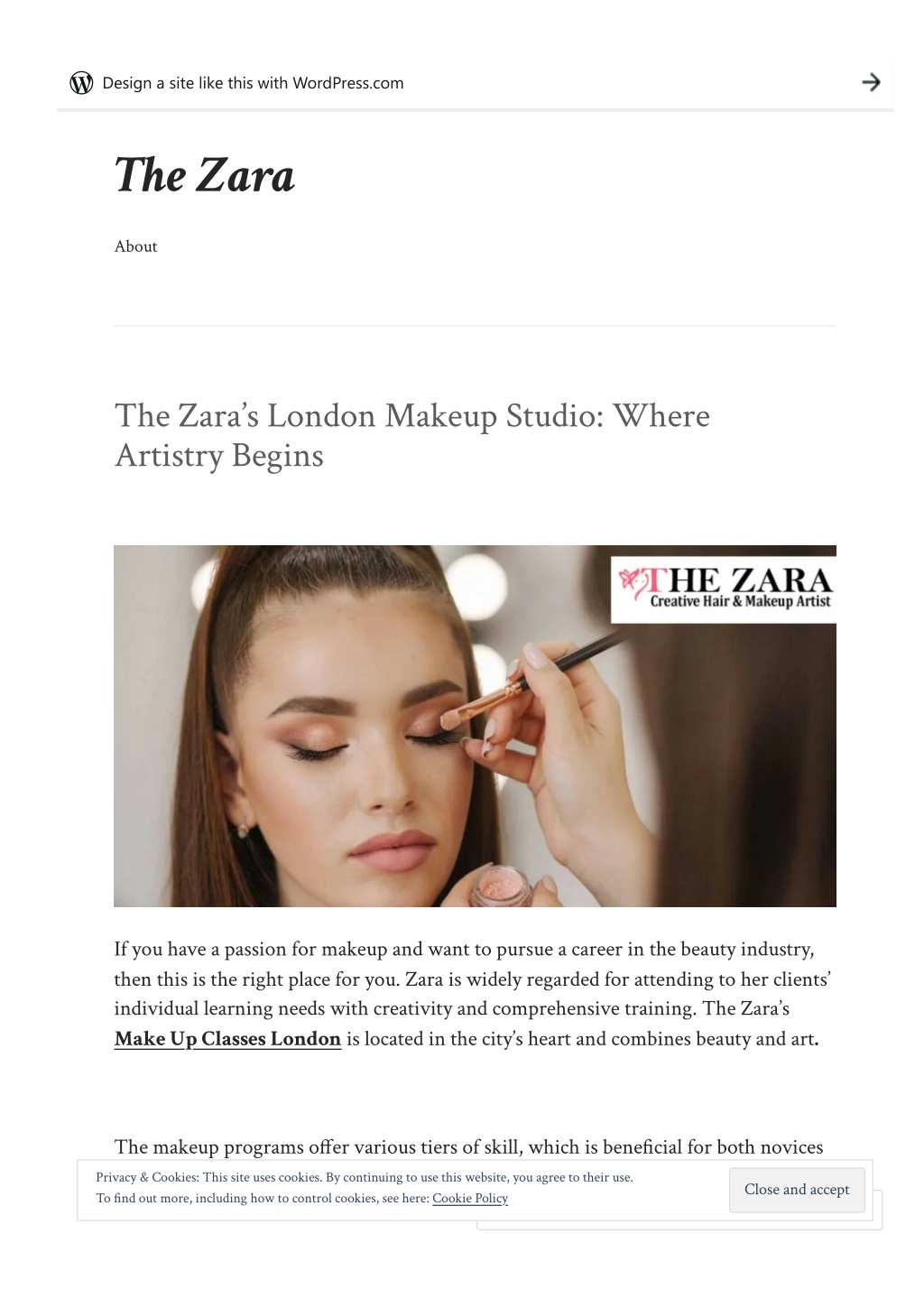
Task: Click the horizontal divider below About
Action: click(x=475, y=325)
